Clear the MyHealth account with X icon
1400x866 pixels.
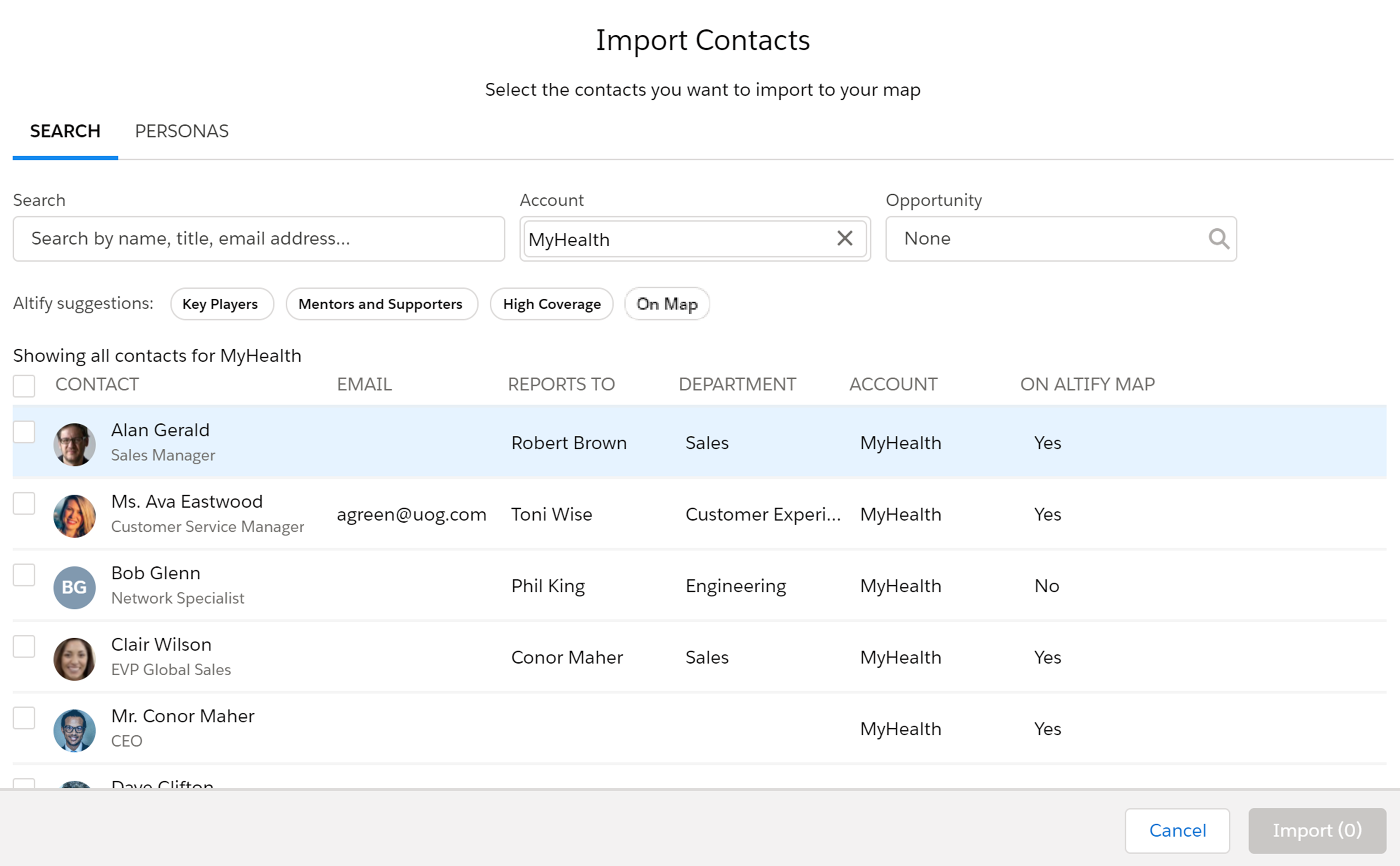(845, 238)
